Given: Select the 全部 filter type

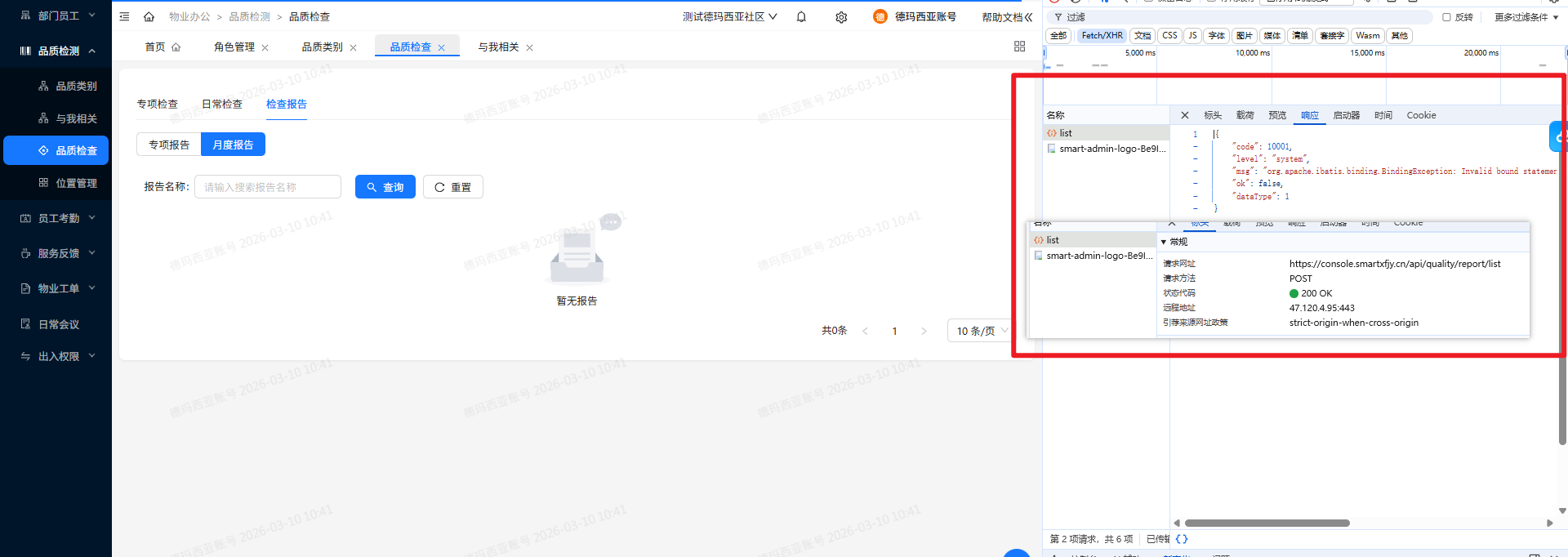Looking at the screenshot, I should [1058, 36].
